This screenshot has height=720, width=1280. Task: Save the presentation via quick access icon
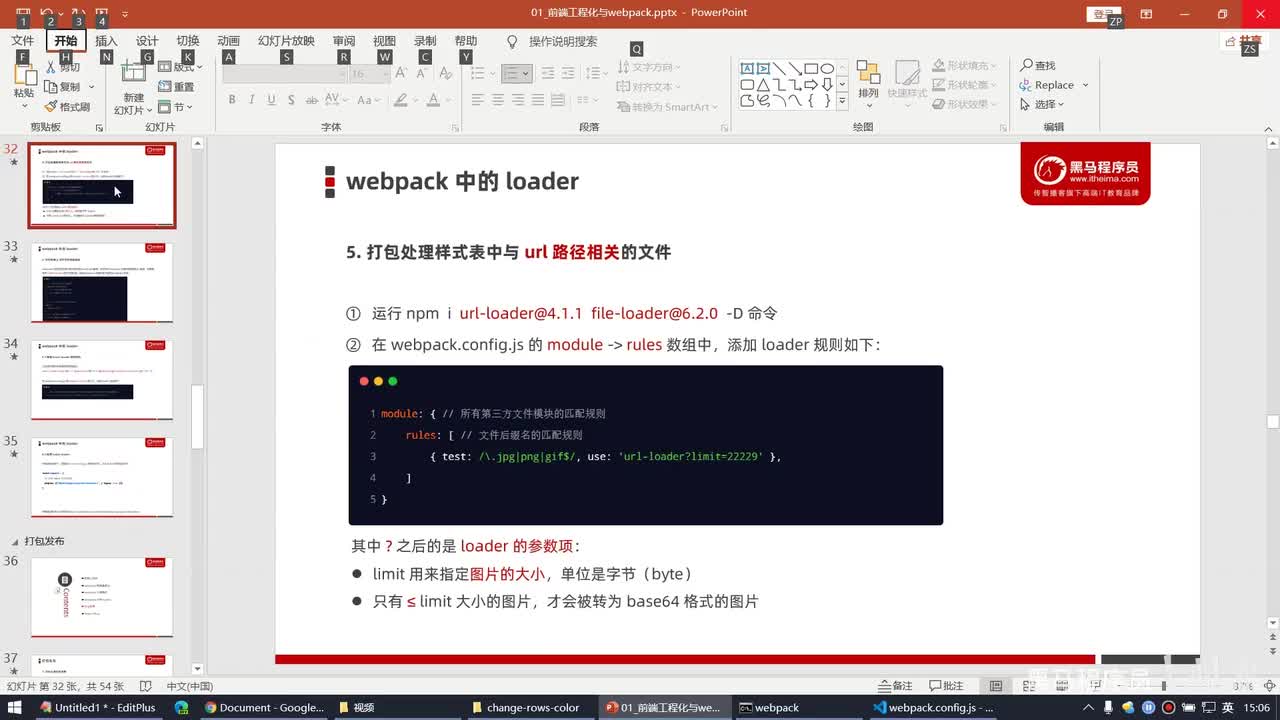(23, 13)
